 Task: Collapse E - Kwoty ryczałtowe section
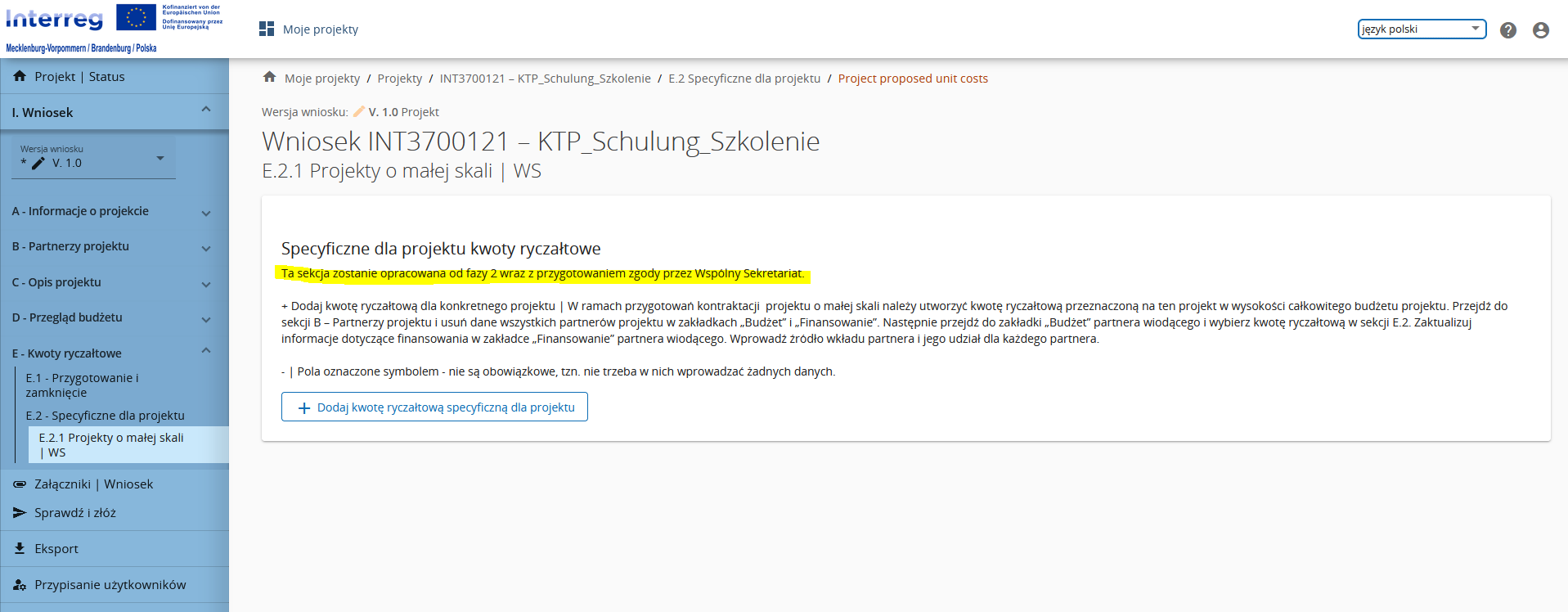(x=205, y=351)
